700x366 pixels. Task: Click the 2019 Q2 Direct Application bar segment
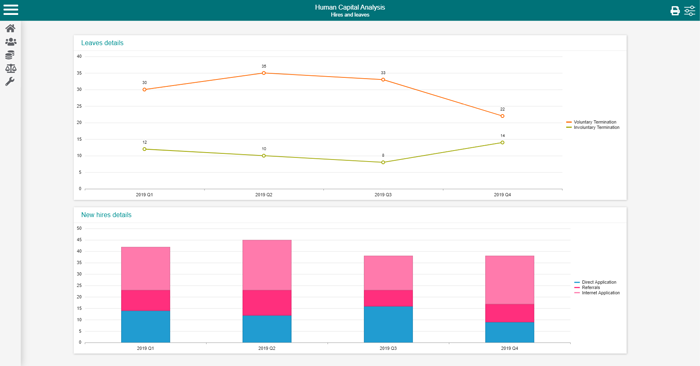tap(267, 329)
